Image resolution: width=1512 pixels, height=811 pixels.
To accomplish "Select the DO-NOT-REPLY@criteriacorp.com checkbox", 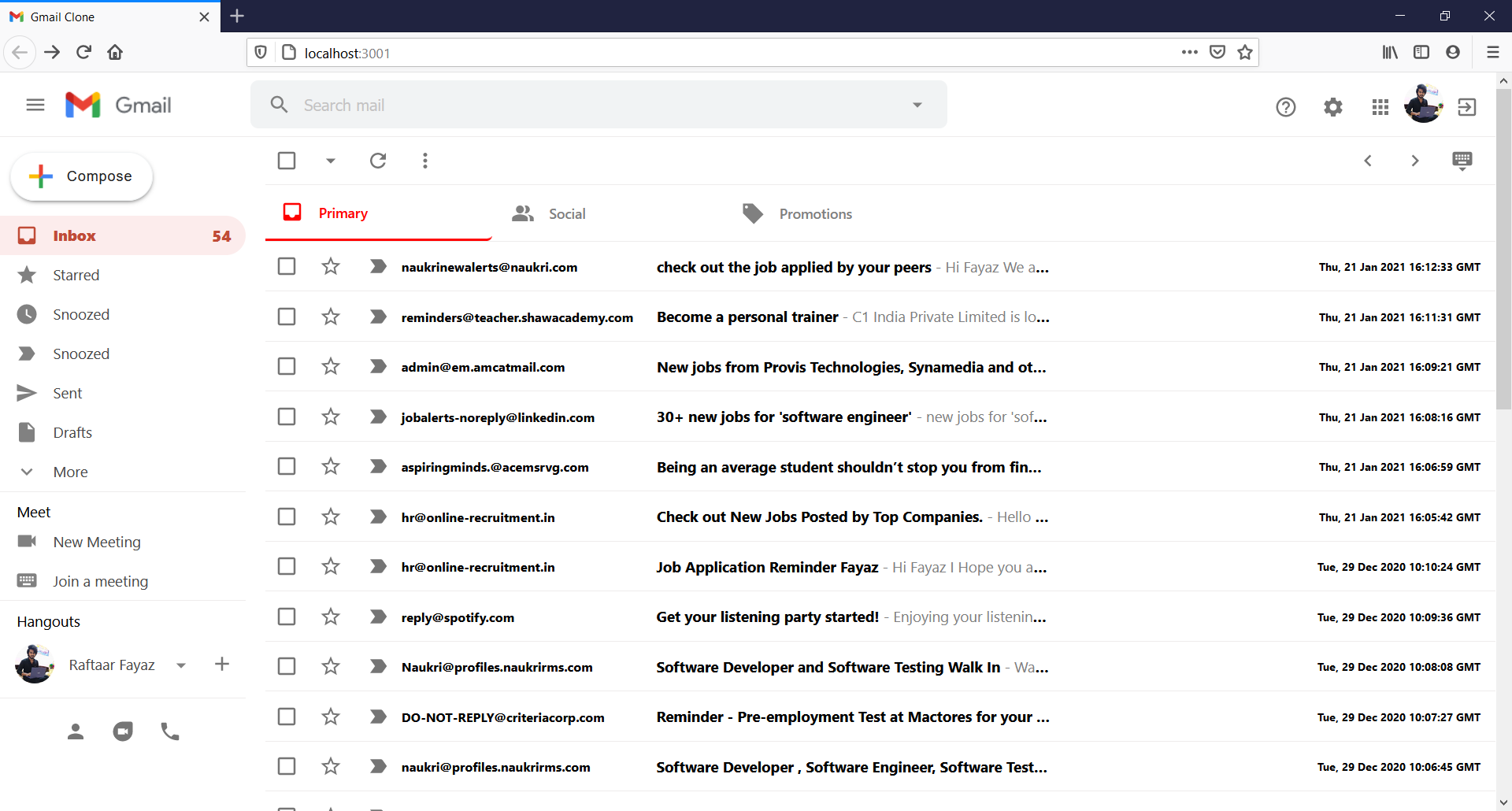I will pos(287,717).
